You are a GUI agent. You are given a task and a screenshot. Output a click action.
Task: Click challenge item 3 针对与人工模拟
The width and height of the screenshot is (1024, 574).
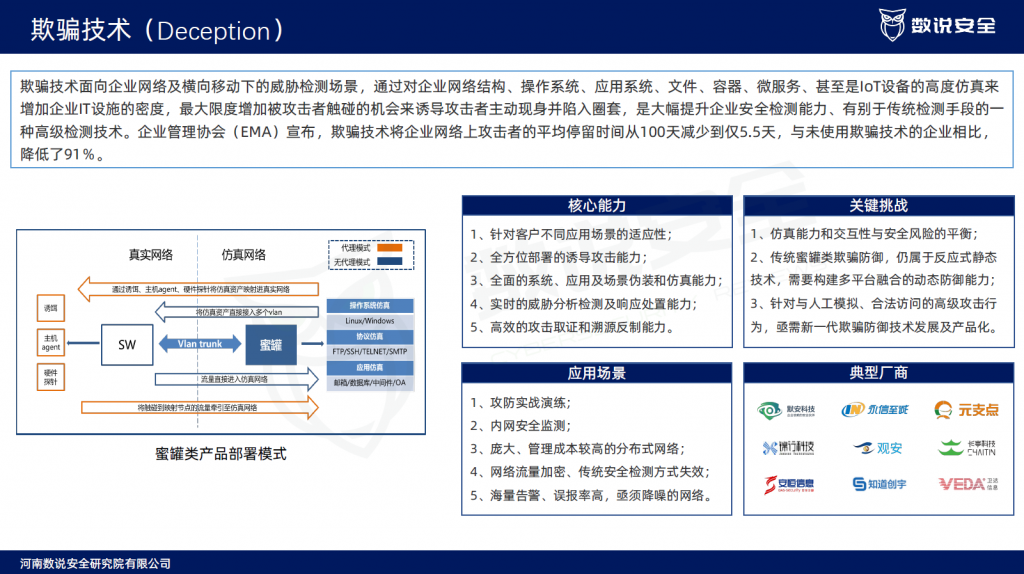point(874,315)
